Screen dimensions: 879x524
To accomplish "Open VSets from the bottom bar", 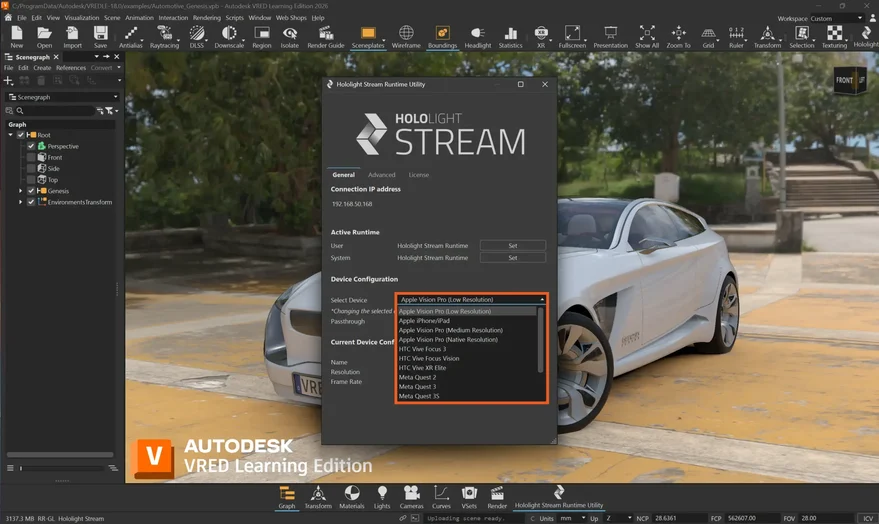I will (x=469, y=497).
